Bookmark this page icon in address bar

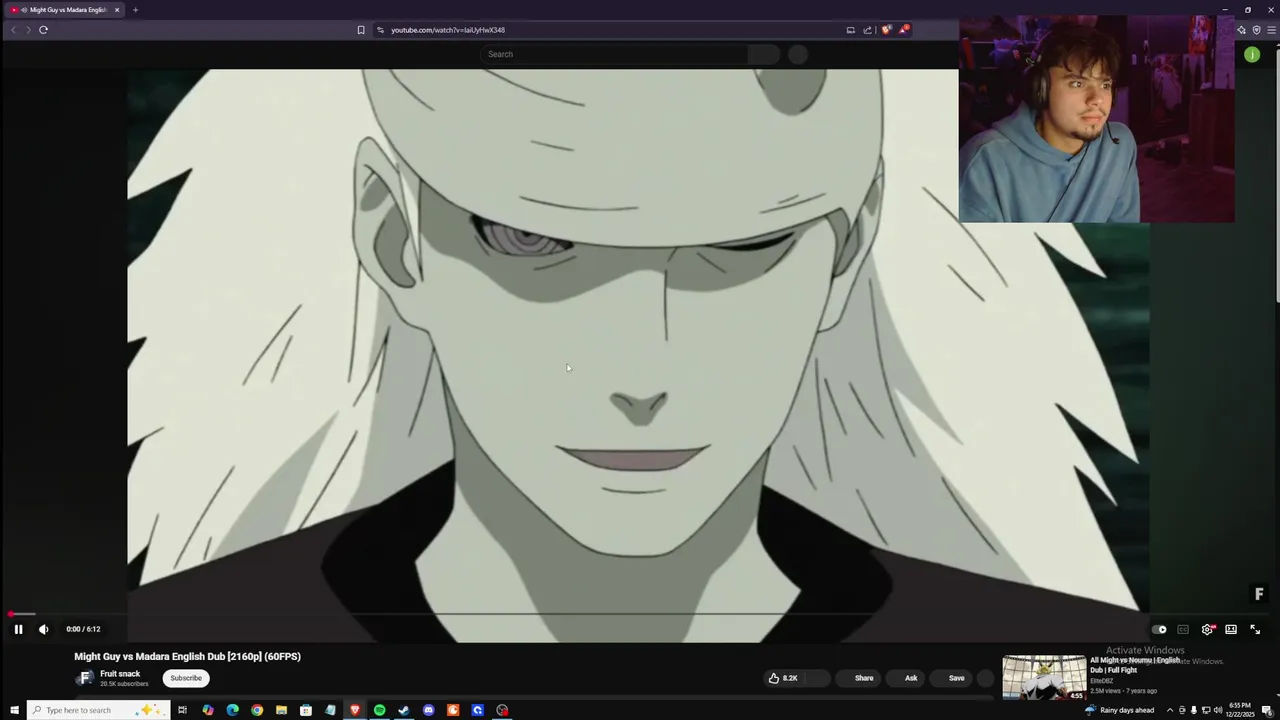pyautogui.click(x=361, y=30)
